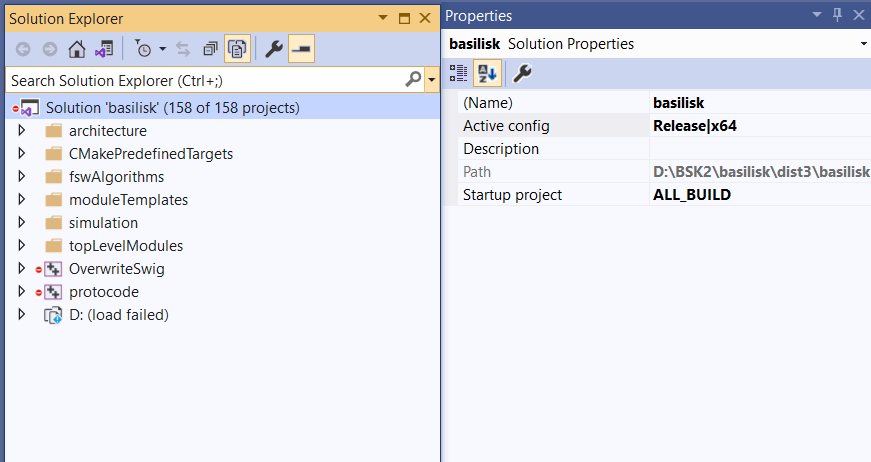Select the 'D: (load failed)' project
The image size is (871, 462).
[118, 315]
